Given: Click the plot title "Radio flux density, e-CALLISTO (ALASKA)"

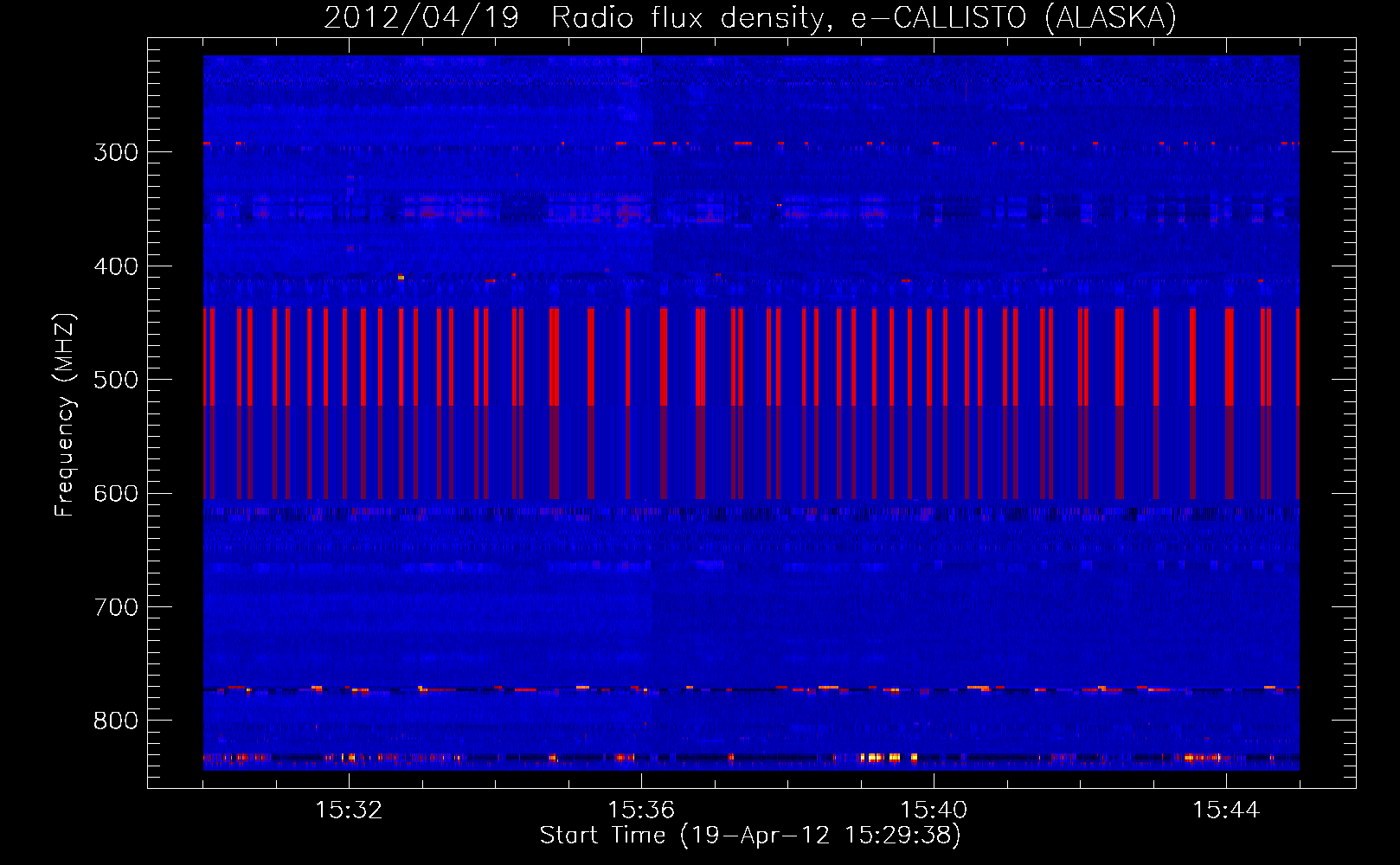Looking at the screenshot, I should [x=864, y=17].
